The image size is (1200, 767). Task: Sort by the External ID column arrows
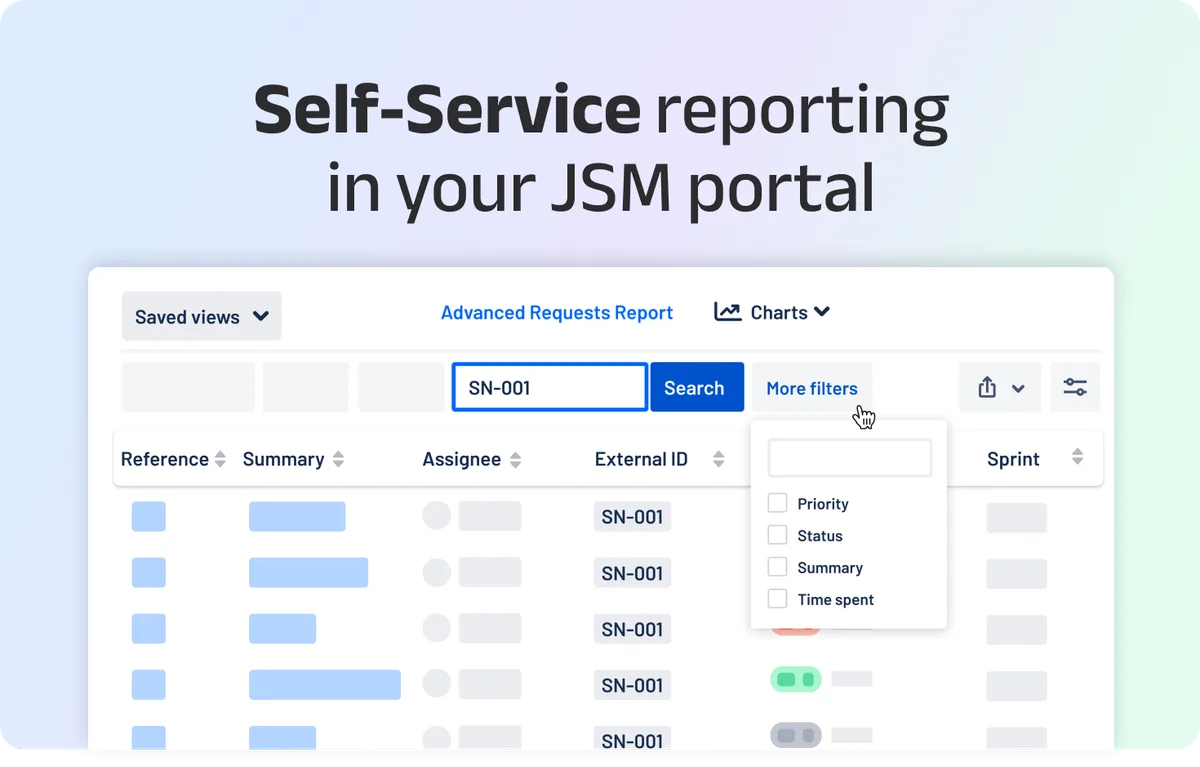[x=718, y=459]
